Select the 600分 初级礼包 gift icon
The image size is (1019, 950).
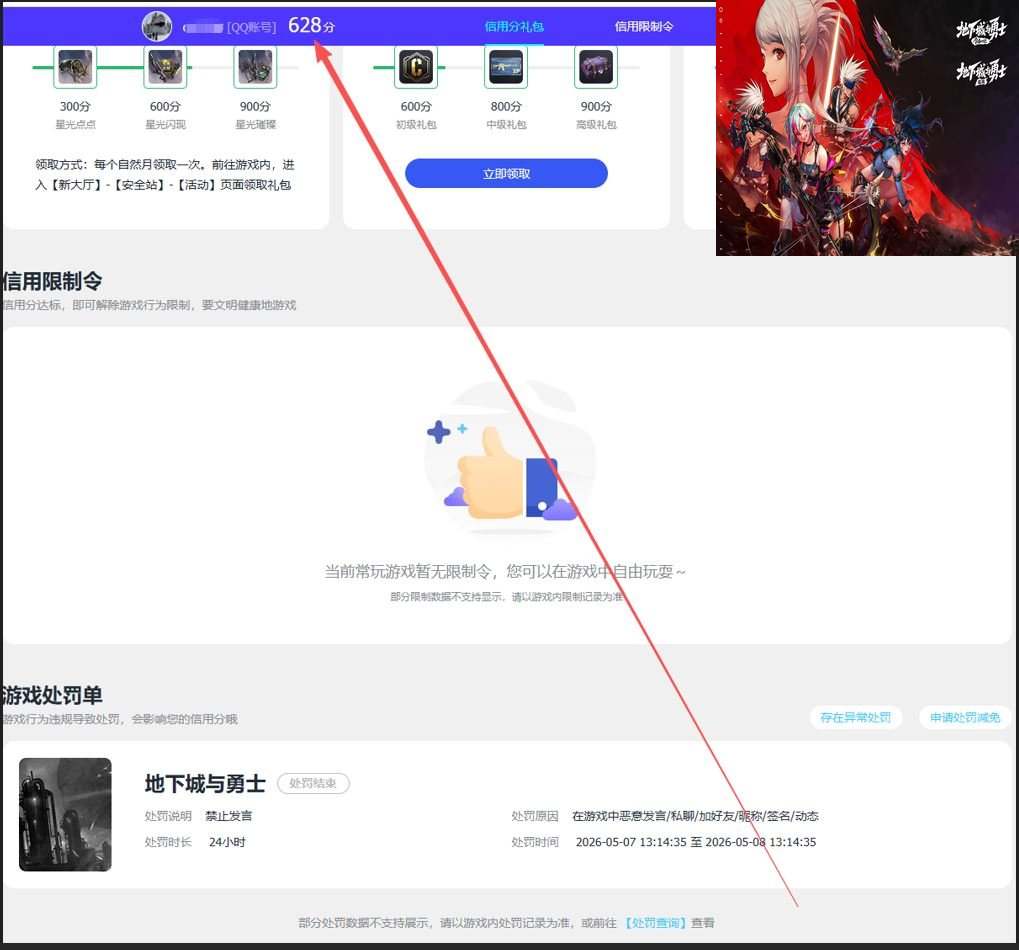416,67
